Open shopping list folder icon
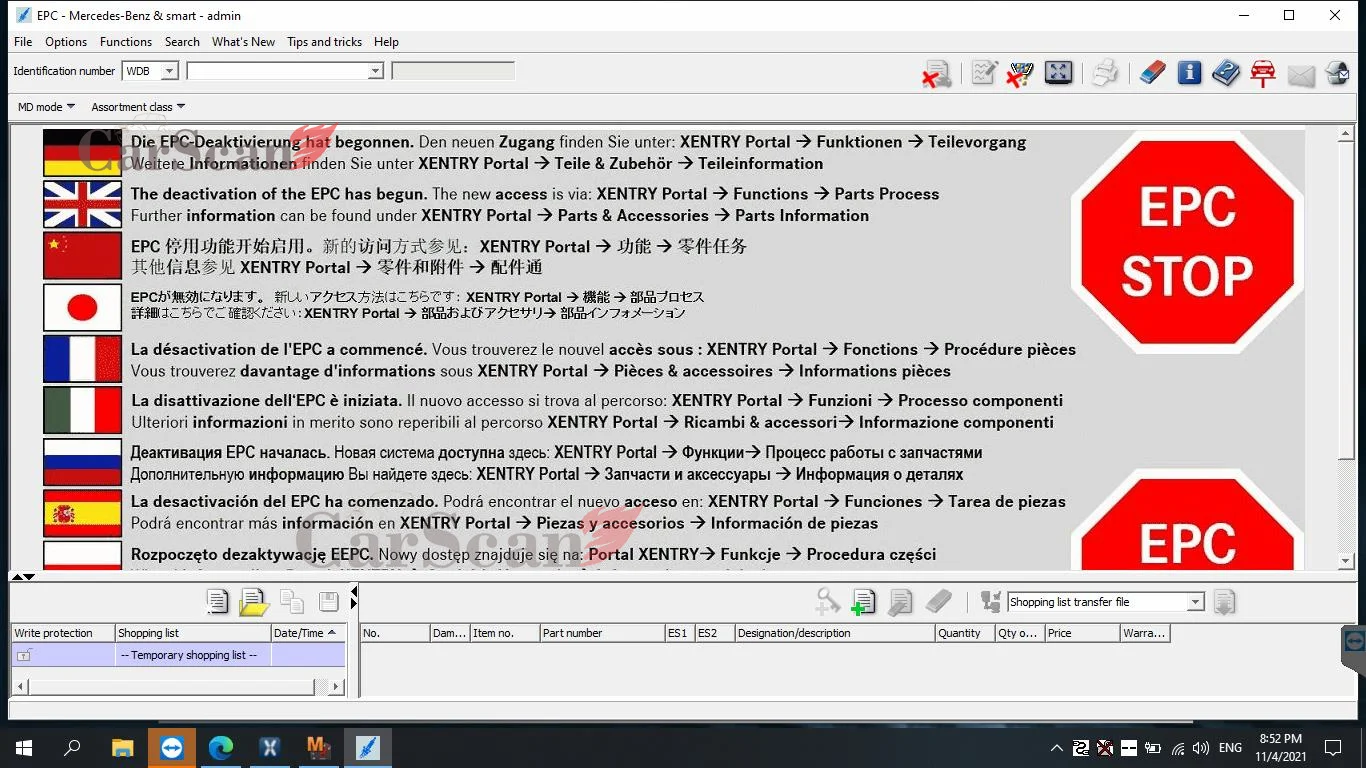Screen dimensions: 1366x768 point(254,601)
